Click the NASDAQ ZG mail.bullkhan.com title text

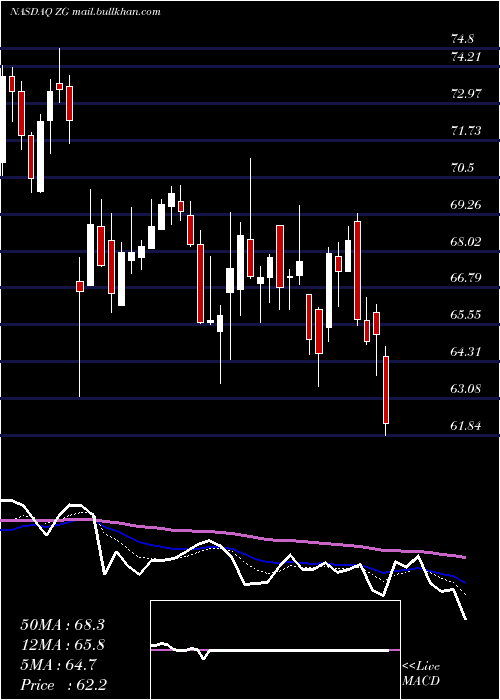coord(85,12)
